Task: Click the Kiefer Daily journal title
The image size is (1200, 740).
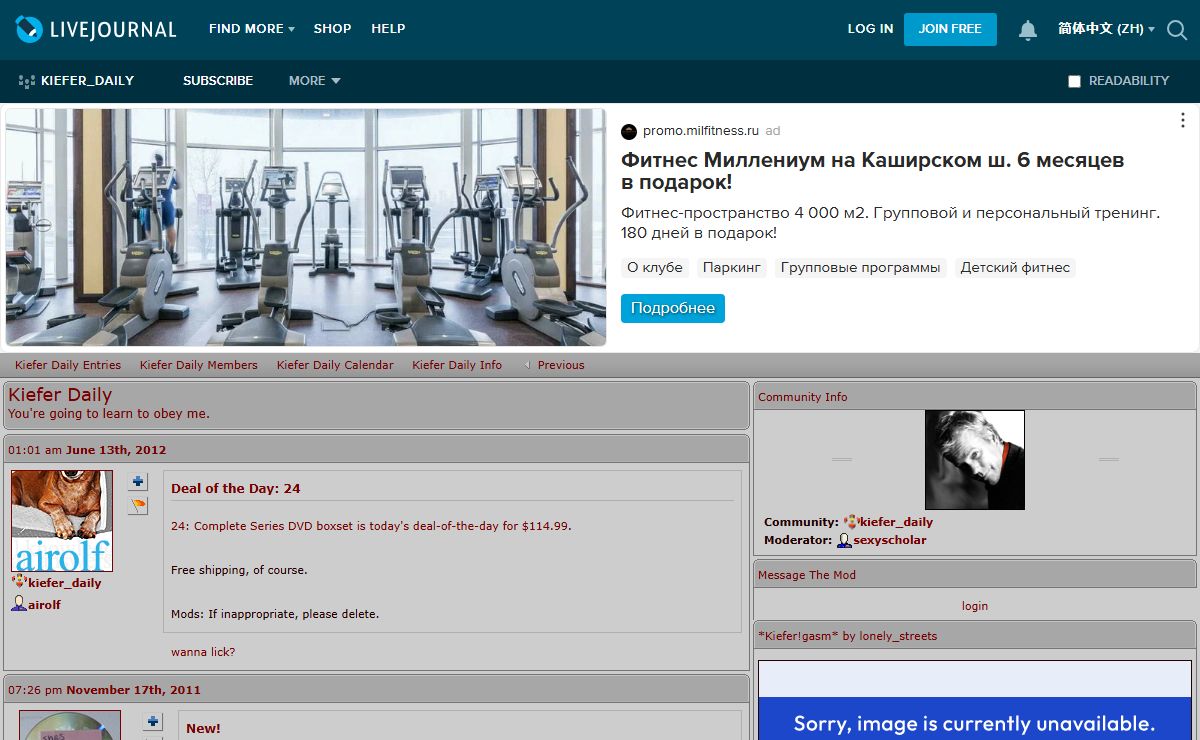Action: click(x=60, y=395)
